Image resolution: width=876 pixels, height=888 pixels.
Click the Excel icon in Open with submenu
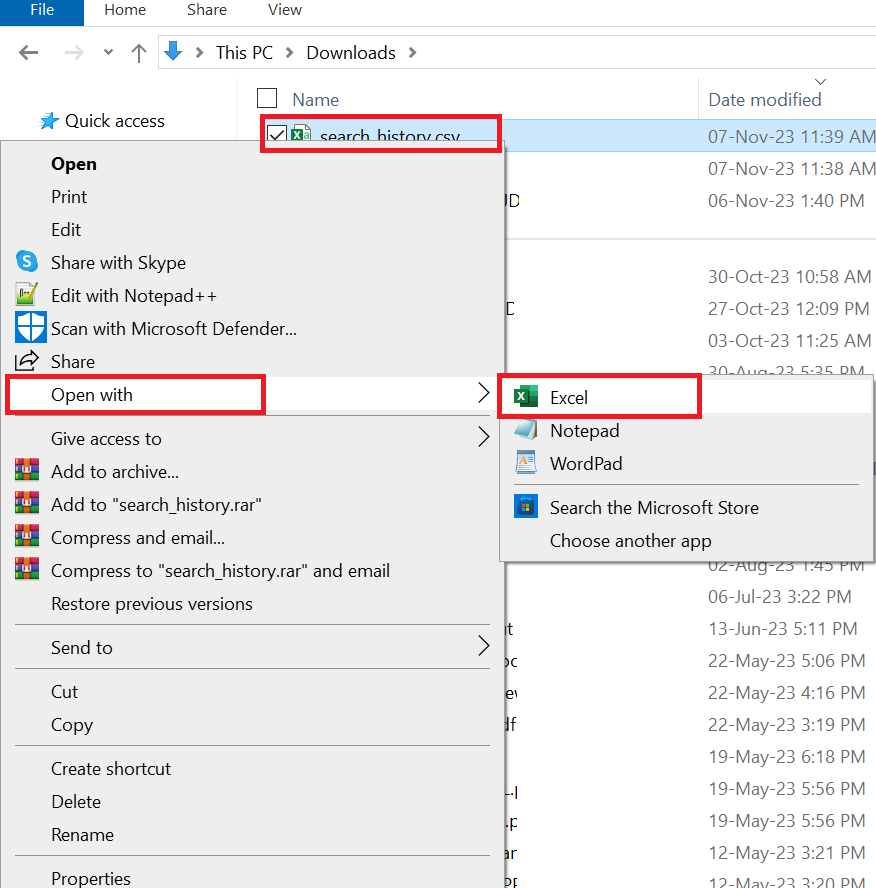[x=525, y=396]
